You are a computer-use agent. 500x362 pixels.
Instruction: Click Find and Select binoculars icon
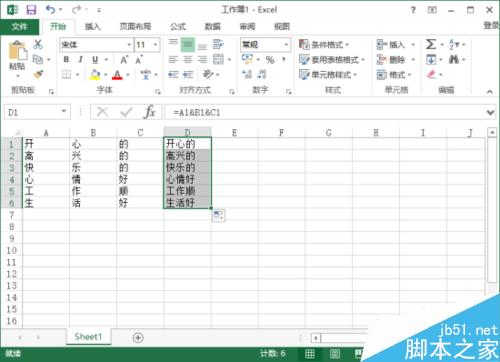point(454,60)
